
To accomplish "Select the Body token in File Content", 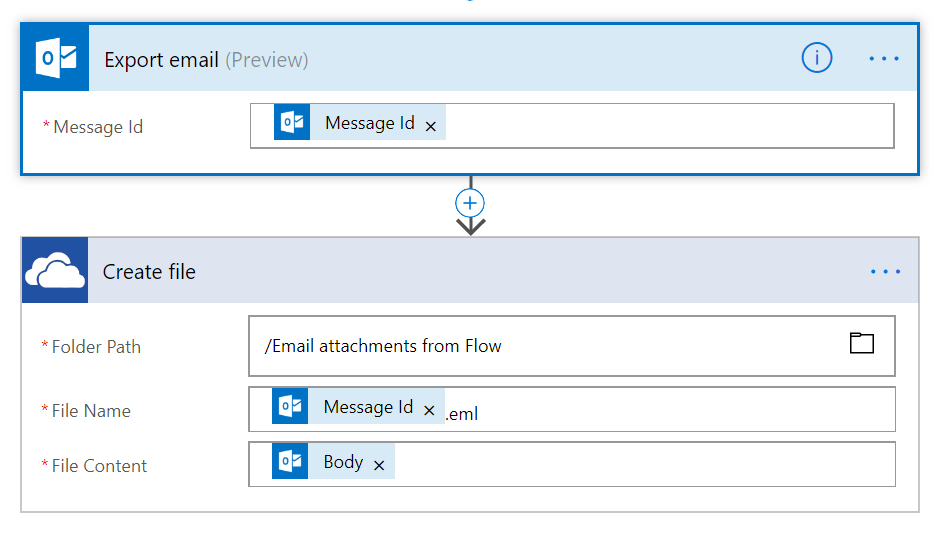I will [x=343, y=463].
